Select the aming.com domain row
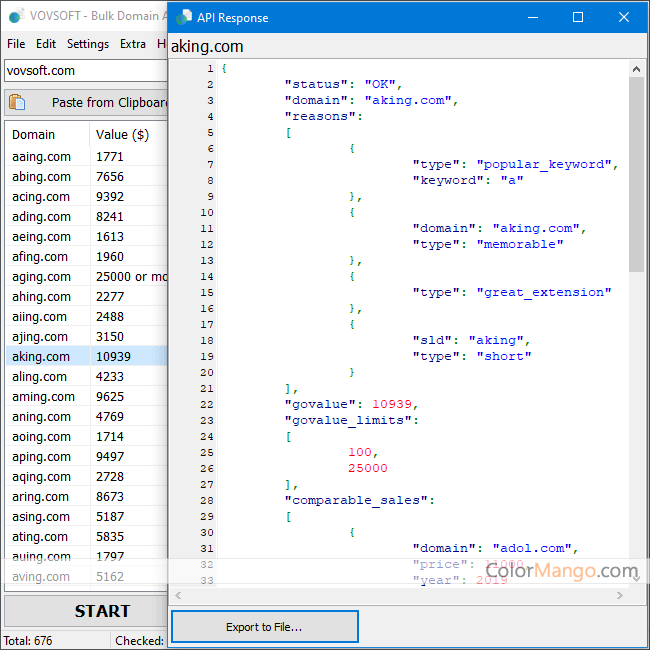Screen dimensions: 650x650 [x=43, y=397]
